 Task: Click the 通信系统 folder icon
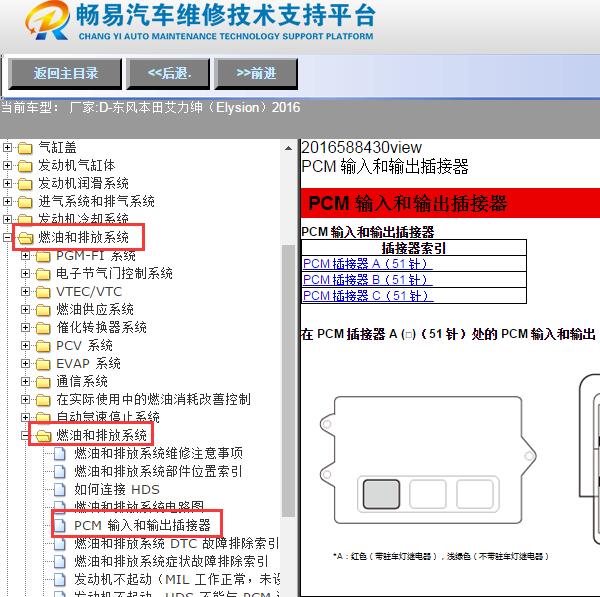point(43,382)
